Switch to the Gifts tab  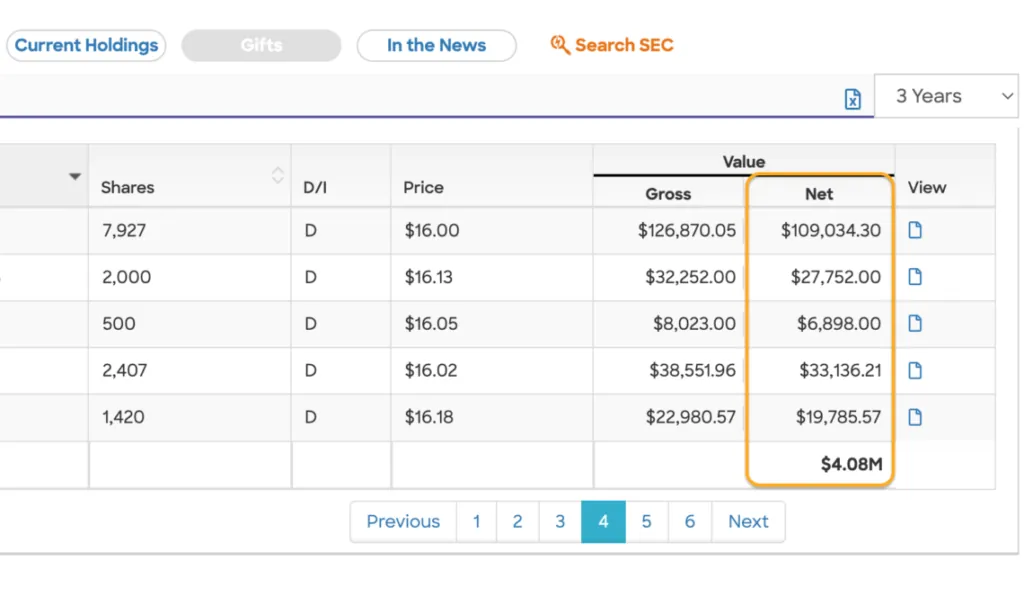[x=261, y=45]
